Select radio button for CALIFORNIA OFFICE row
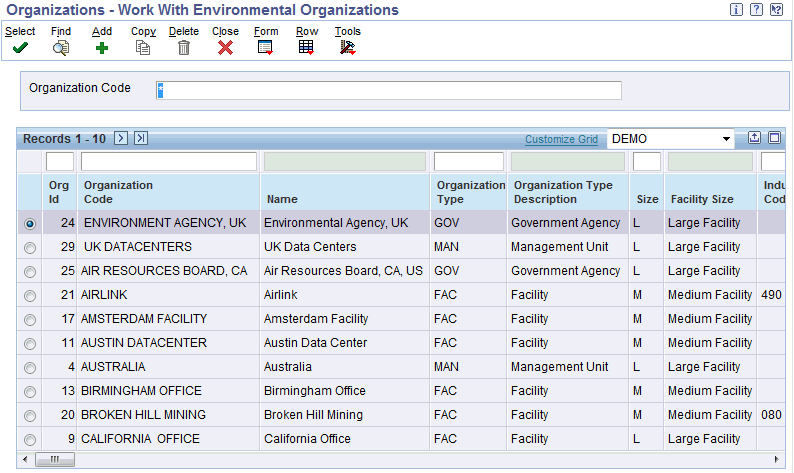The width and height of the screenshot is (794, 473). pos(30,440)
